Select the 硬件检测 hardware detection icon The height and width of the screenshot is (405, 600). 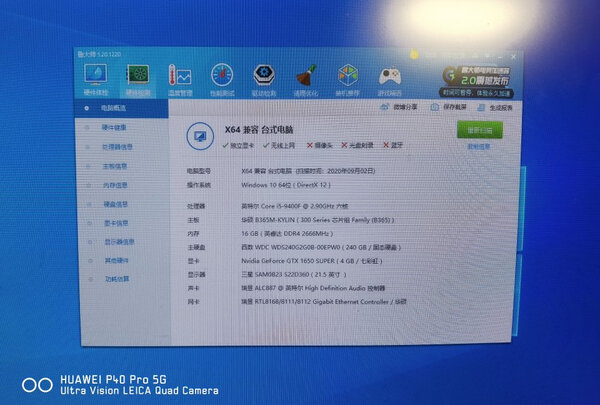click(138, 80)
